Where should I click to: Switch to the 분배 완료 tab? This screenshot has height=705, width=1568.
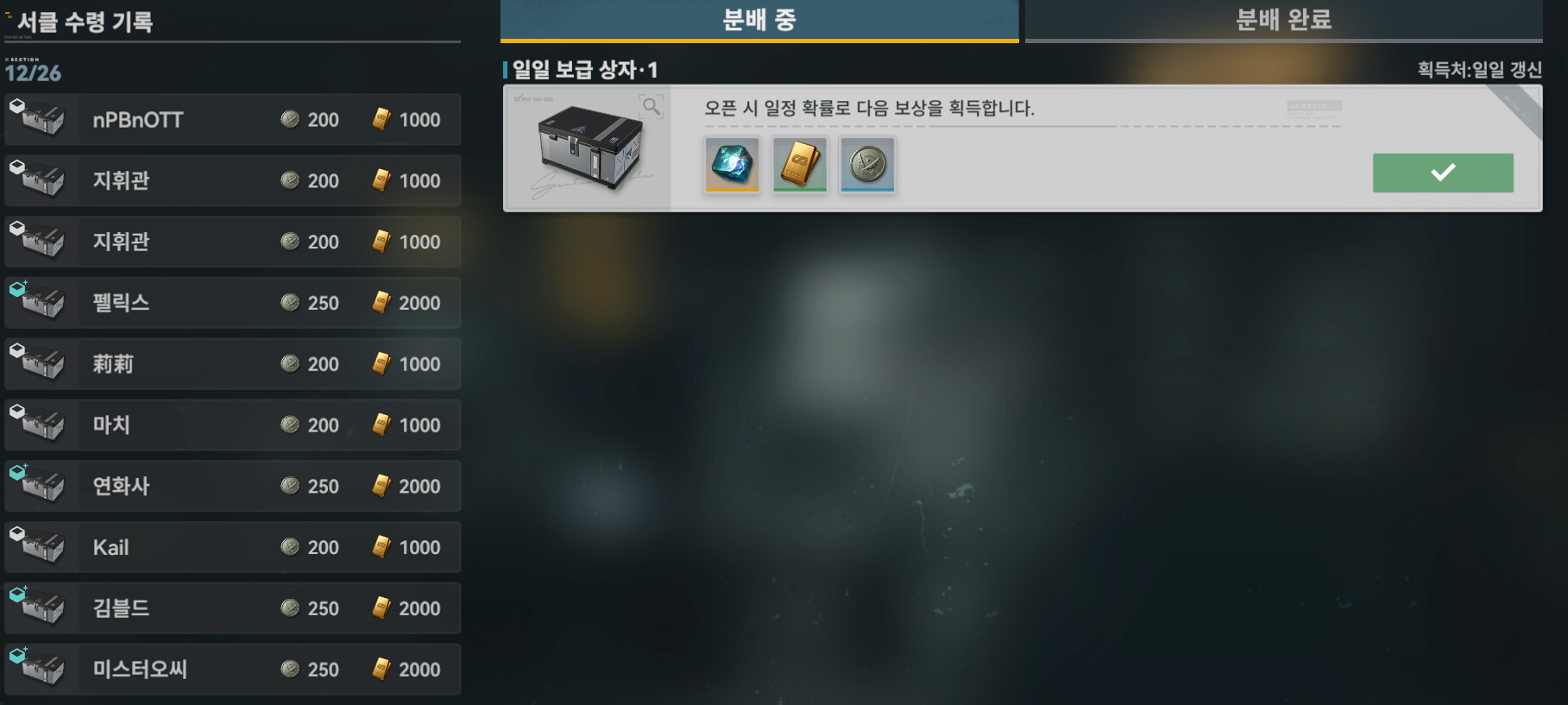[1283, 21]
